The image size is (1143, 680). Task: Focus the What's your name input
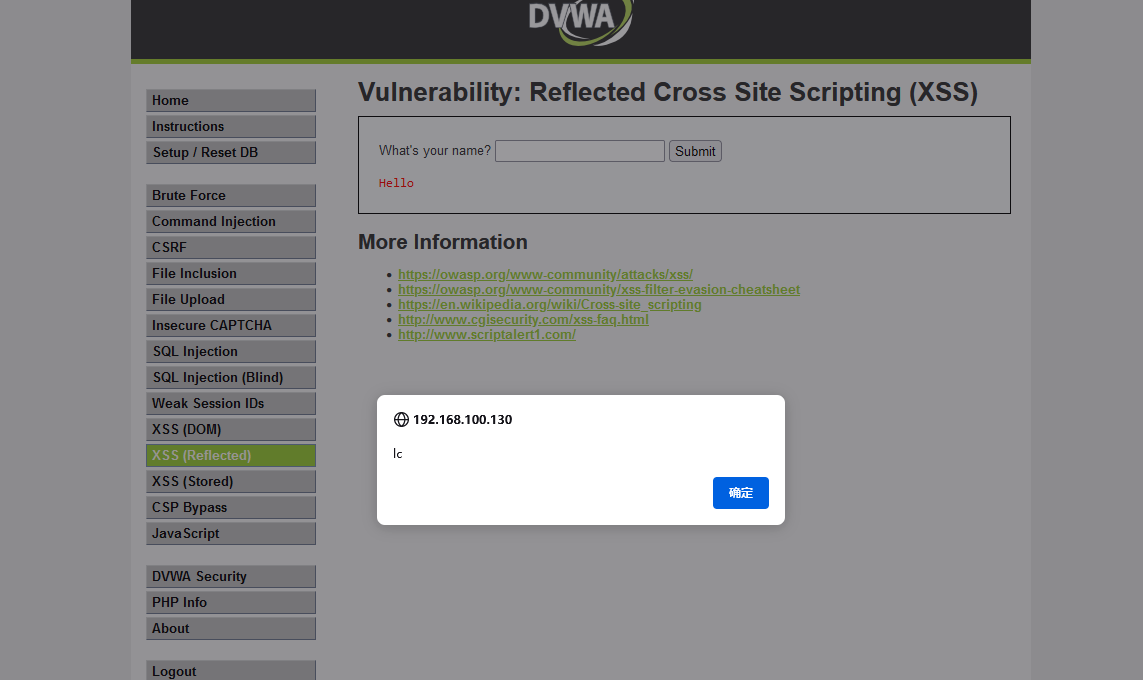coord(580,151)
